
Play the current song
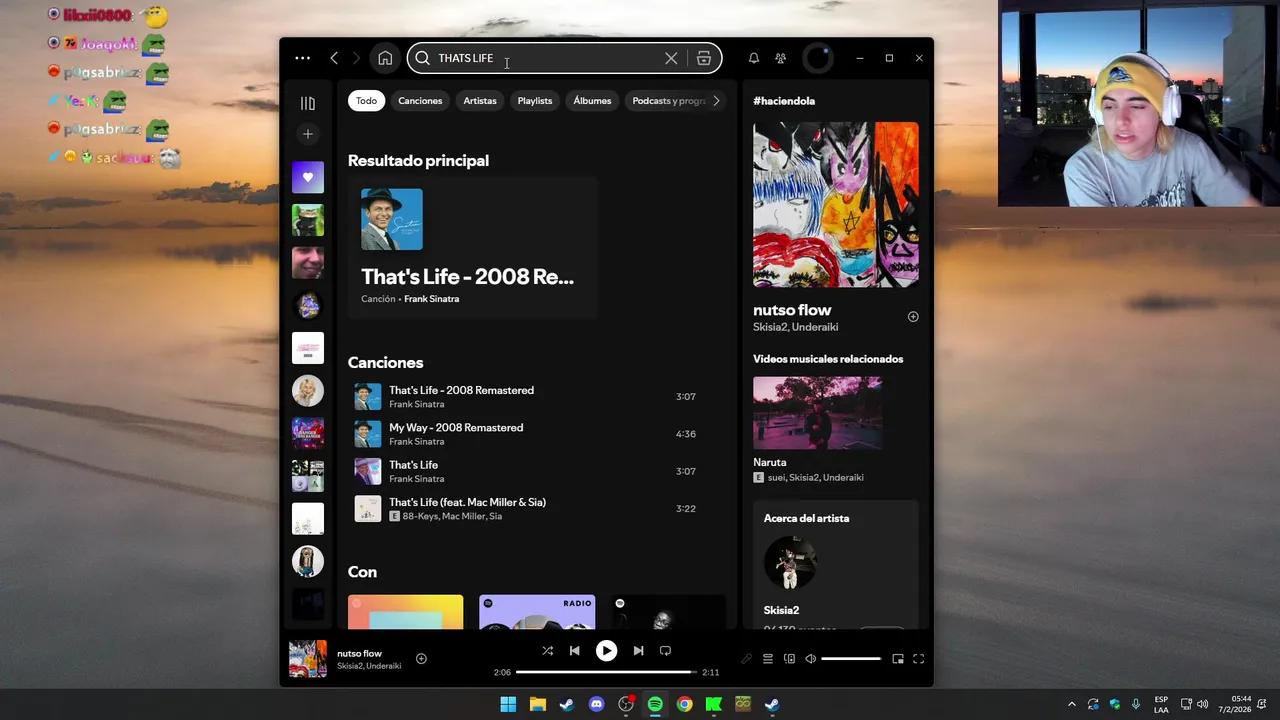click(x=606, y=650)
